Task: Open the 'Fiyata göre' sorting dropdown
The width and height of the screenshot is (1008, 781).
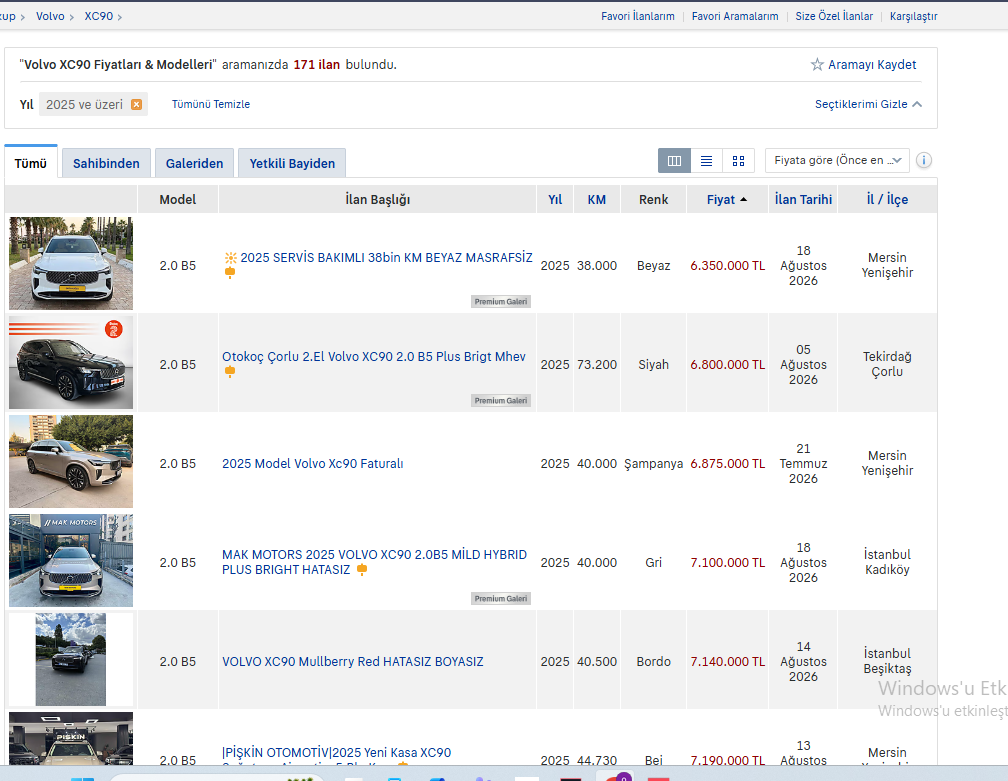Action: click(x=837, y=160)
